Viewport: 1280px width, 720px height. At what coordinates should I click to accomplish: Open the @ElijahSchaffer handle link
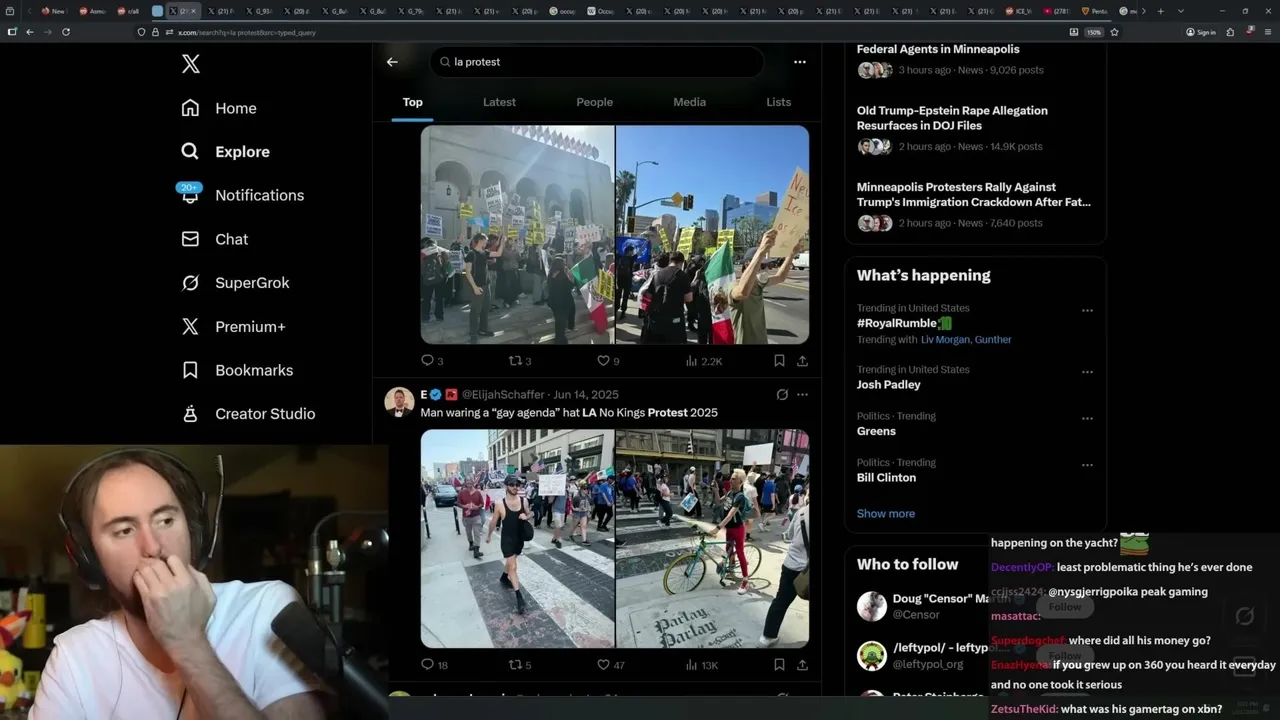(503, 395)
